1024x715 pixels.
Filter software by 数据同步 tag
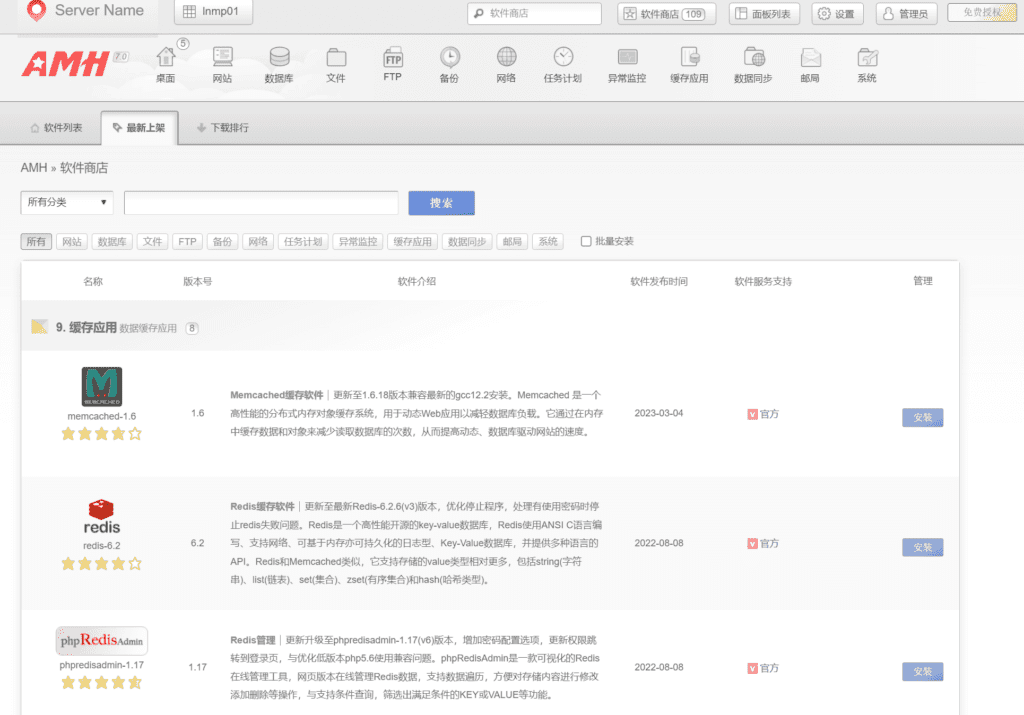[x=467, y=242]
